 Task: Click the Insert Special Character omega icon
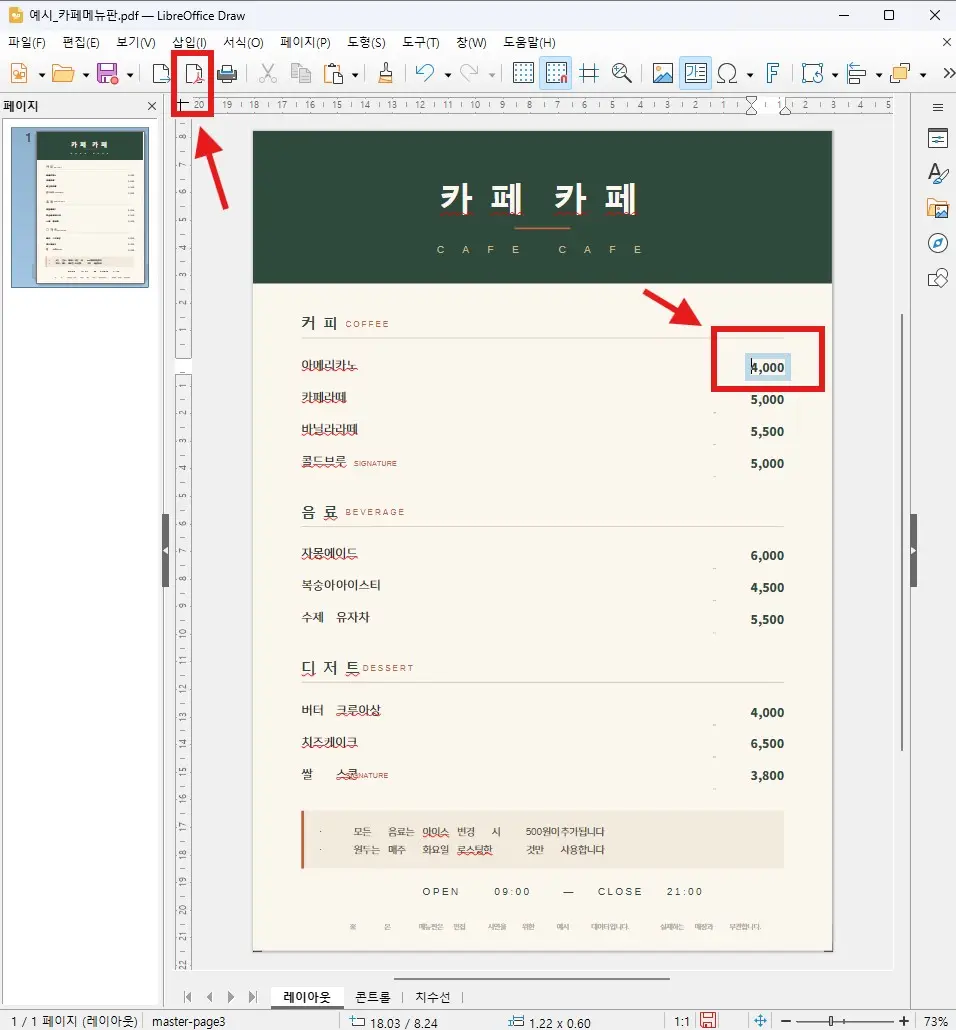(727, 73)
